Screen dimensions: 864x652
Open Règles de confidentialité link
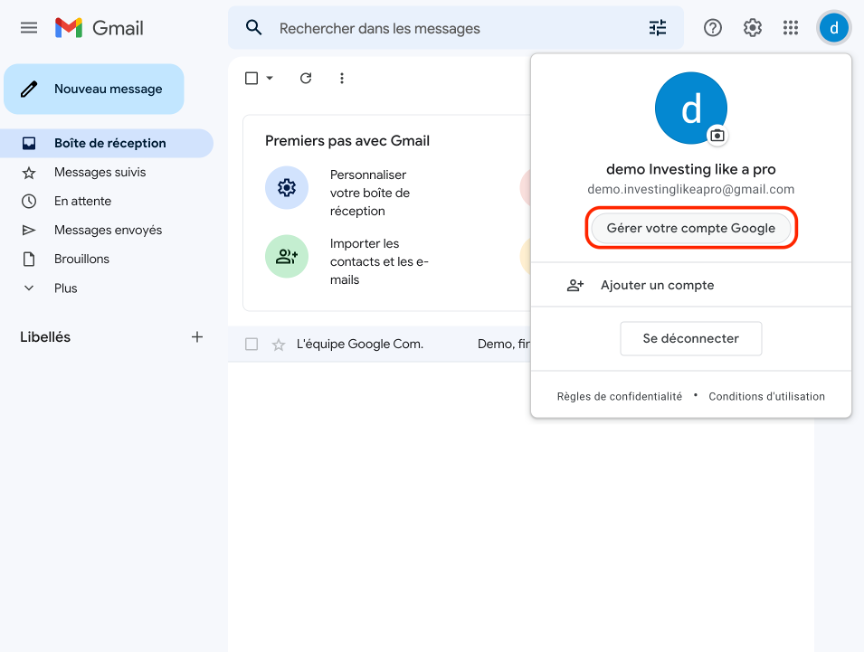click(619, 396)
